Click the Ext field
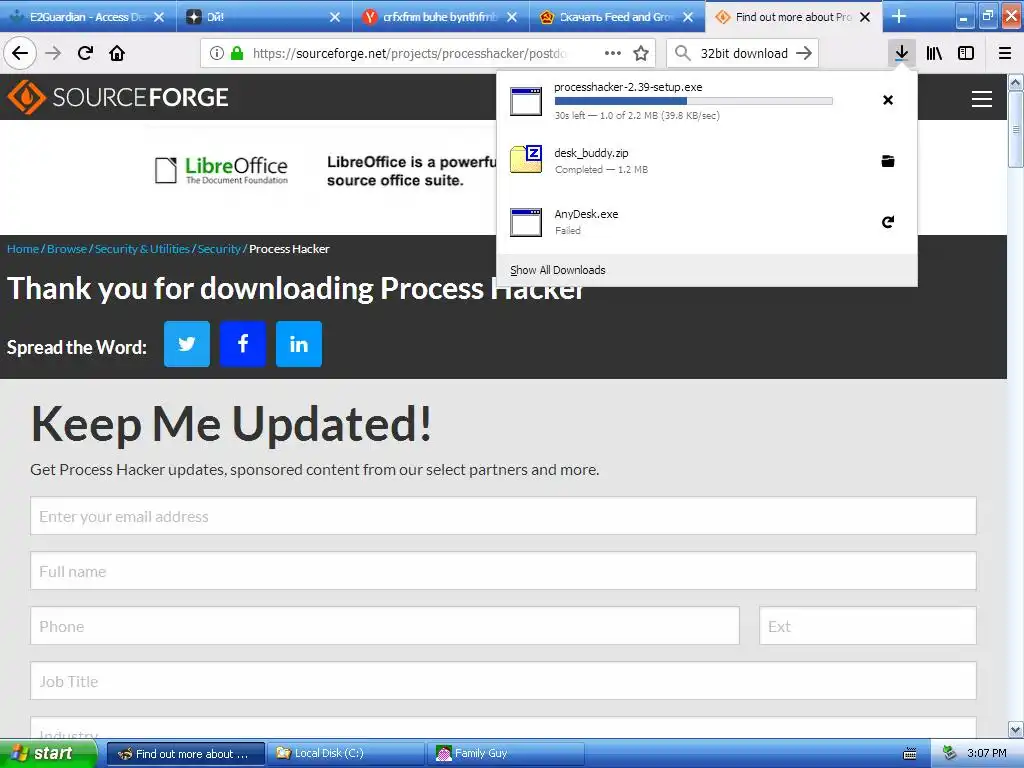This screenshot has width=1024, height=768. point(867,626)
